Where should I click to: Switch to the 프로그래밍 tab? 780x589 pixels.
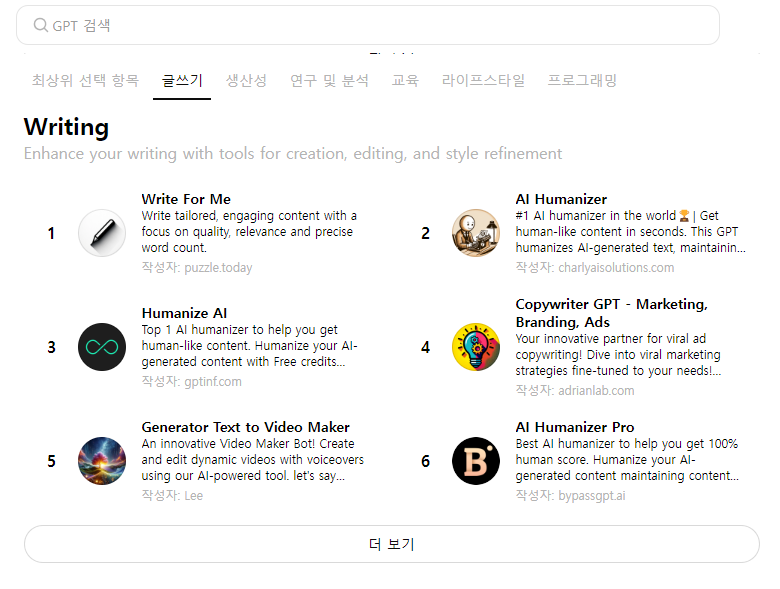click(582, 80)
